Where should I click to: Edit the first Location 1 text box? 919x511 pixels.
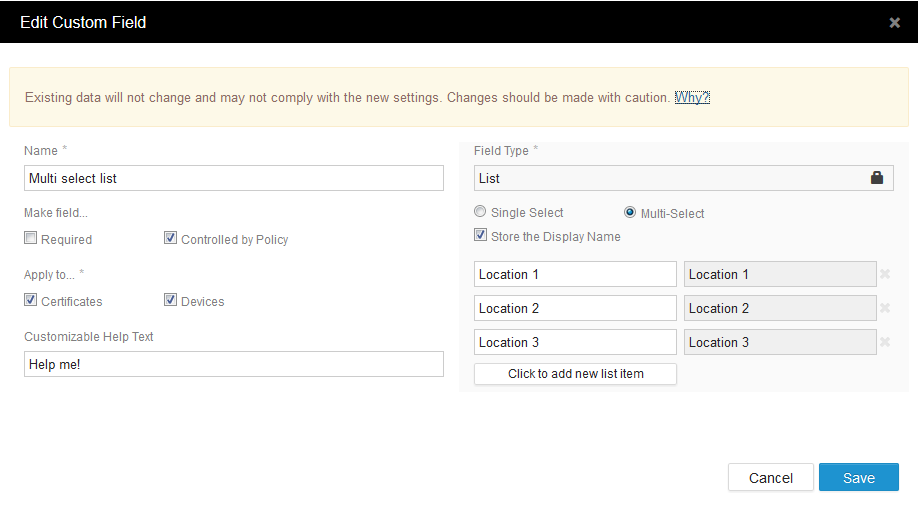575,274
